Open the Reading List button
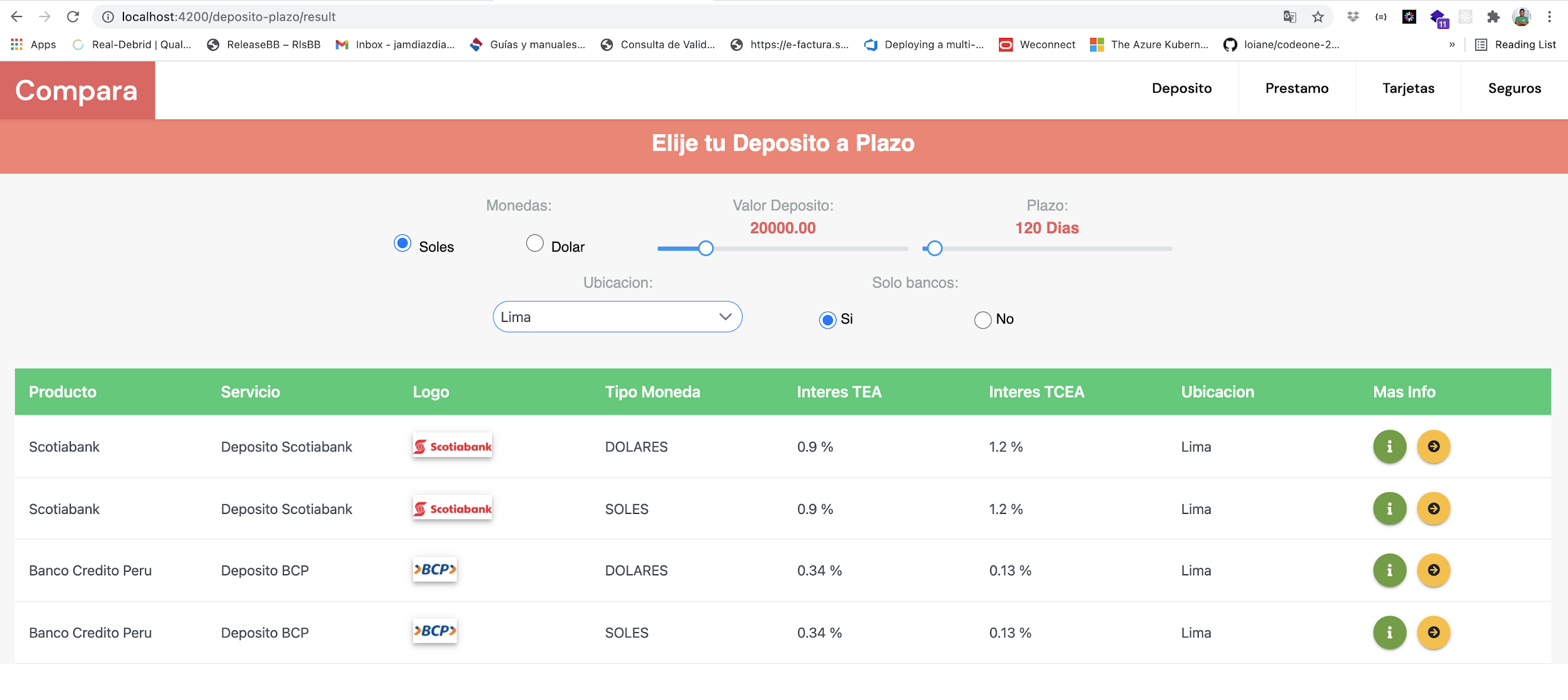The height and width of the screenshot is (700, 1568). pos(1515,44)
